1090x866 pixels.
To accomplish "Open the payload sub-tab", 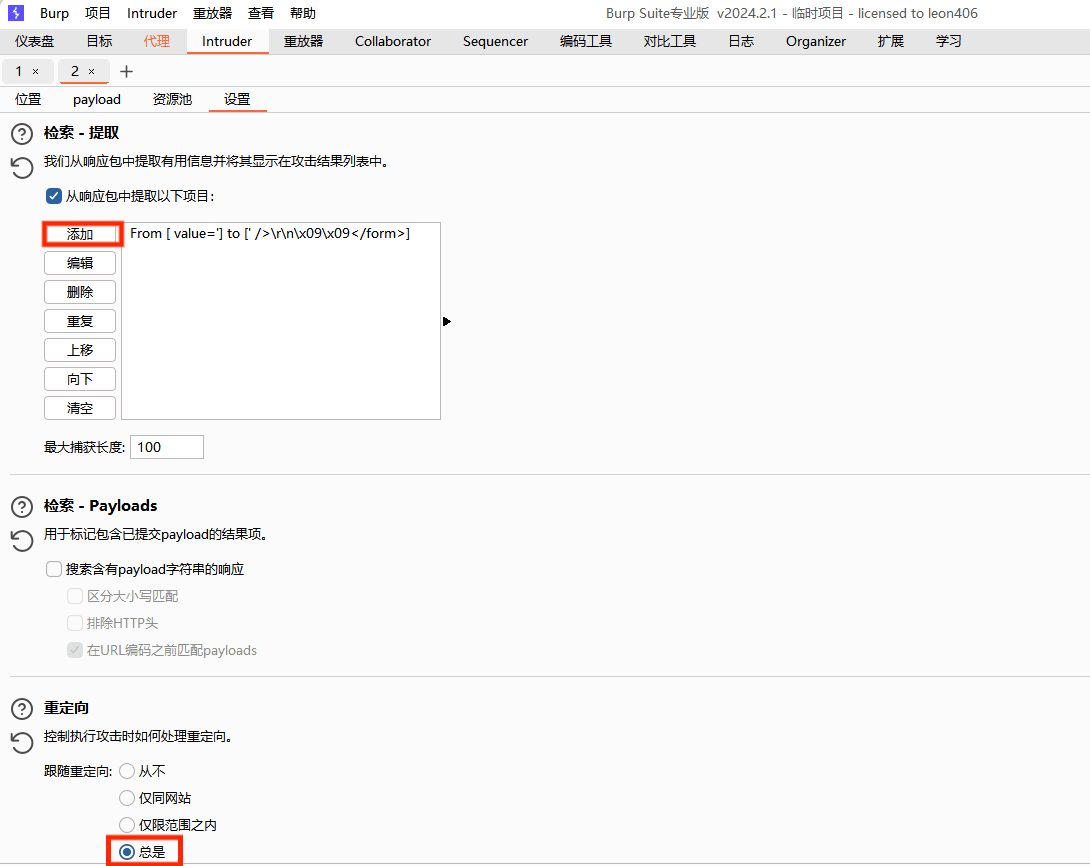I will 97,99.
